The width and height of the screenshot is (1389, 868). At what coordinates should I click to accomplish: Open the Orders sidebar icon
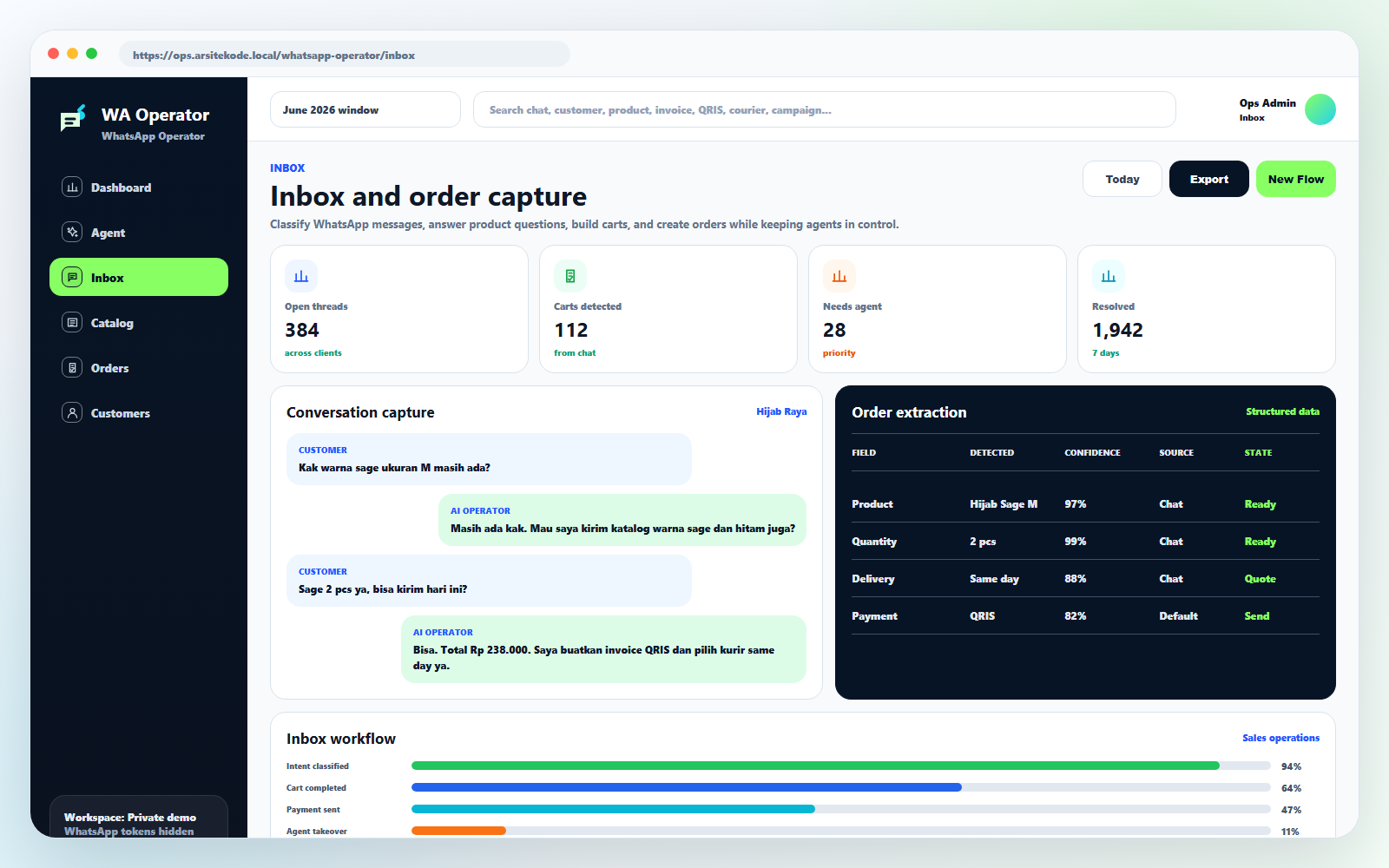(x=72, y=367)
